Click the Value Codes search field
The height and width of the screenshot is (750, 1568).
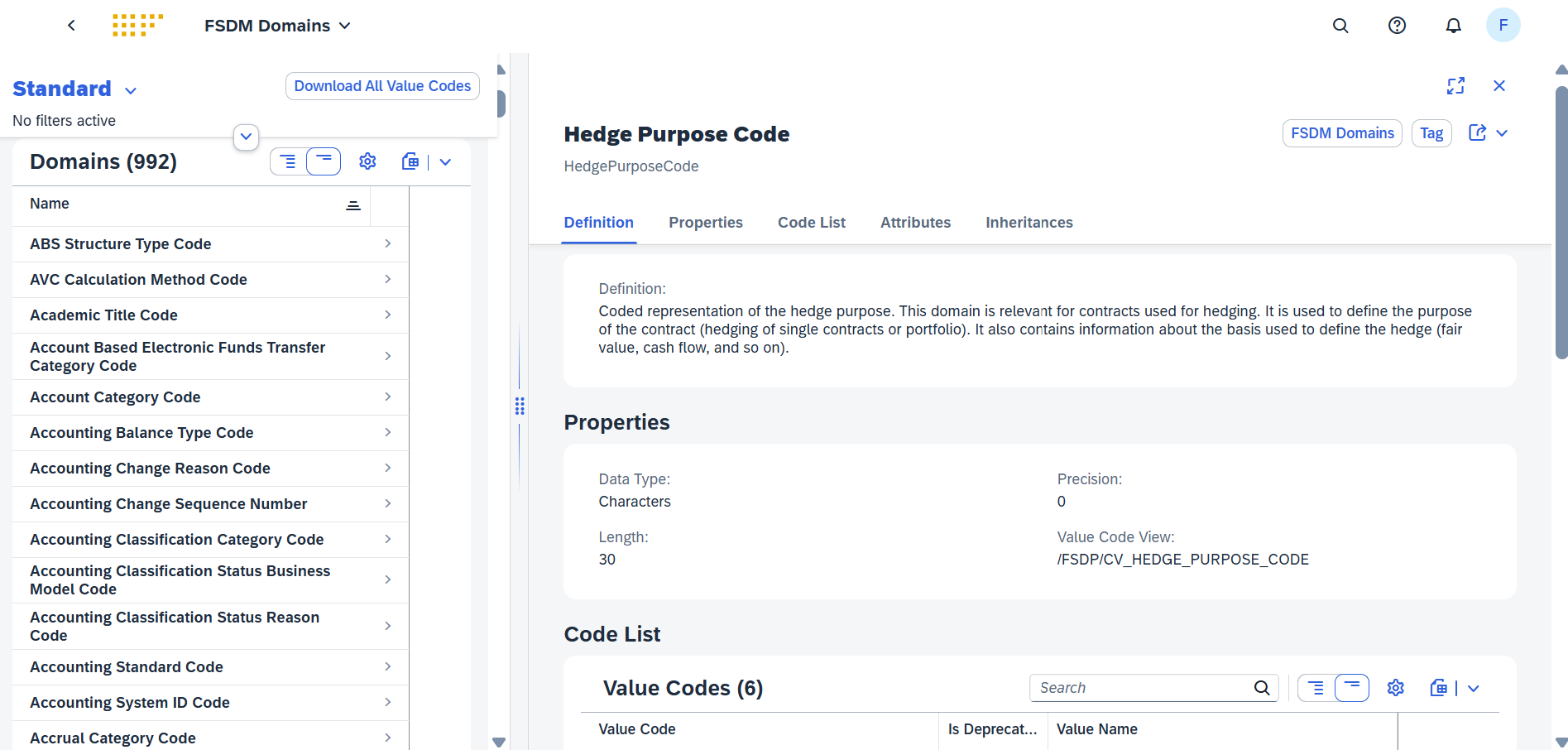1142,688
